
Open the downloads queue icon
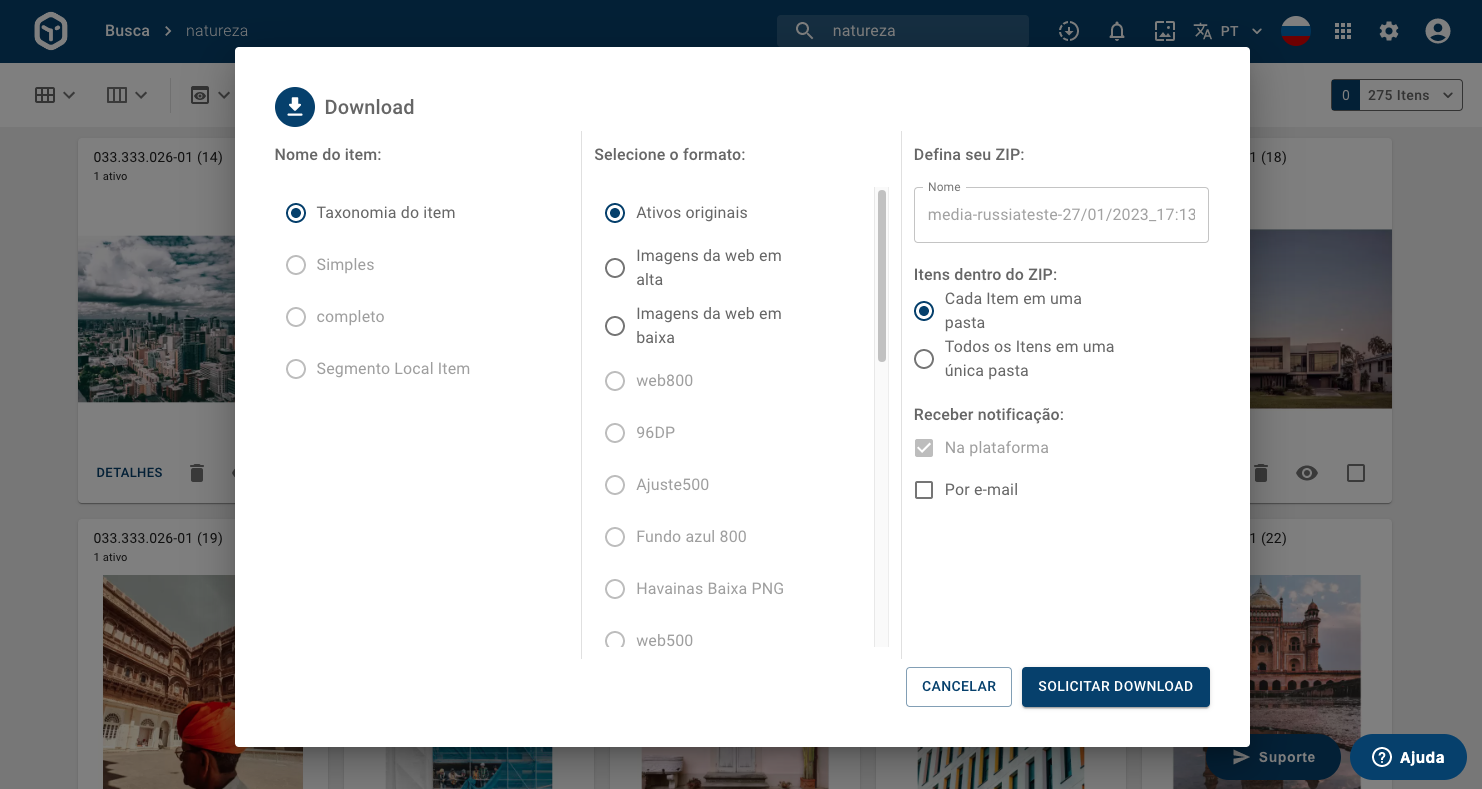point(1069,31)
